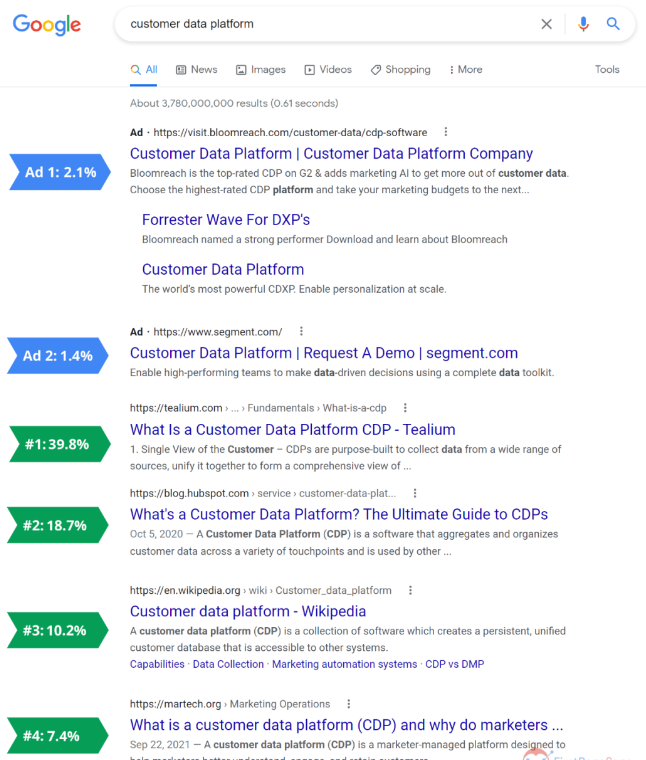646x760 pixels.
Task: Open options dots beside martech.org result
Action: (x=348, y=704)
